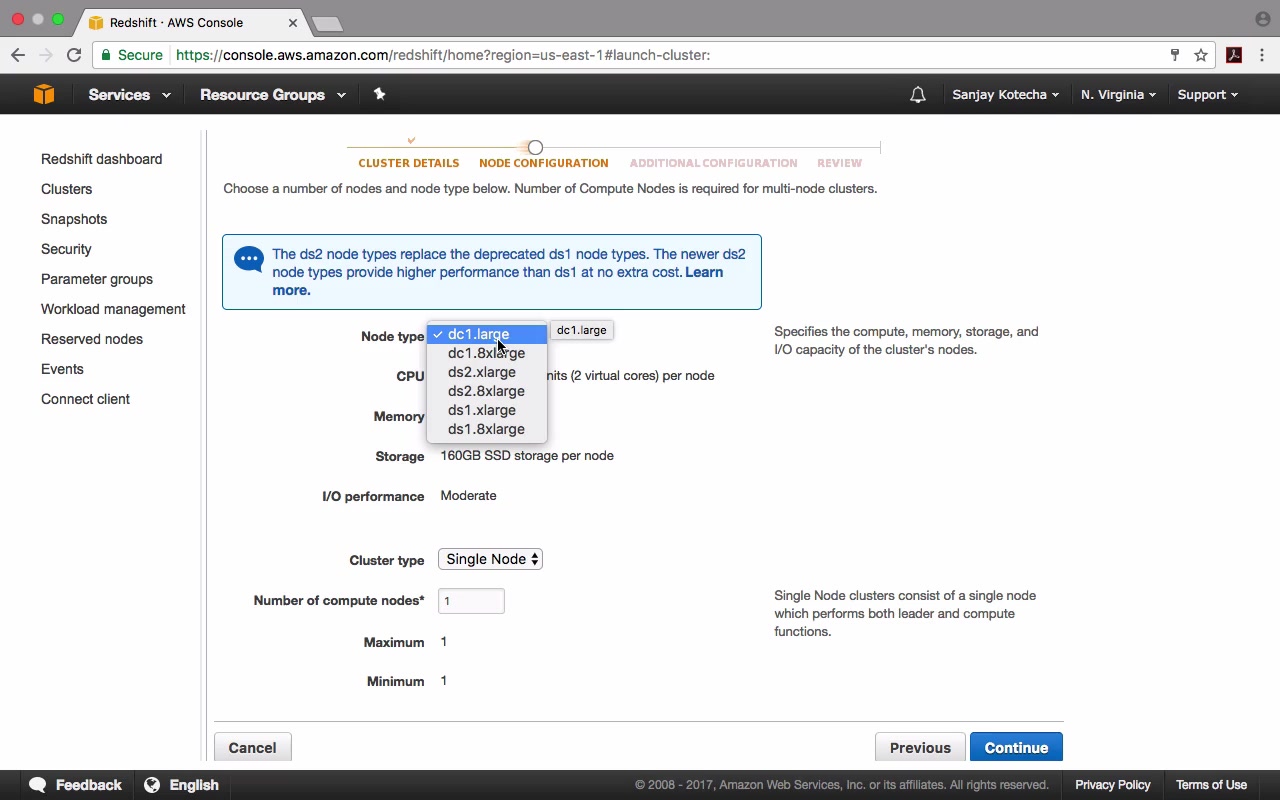This screenshot has width=1280, height=800.
Task: Open Connect client in the sidebar
Action: tap(85, 399)
